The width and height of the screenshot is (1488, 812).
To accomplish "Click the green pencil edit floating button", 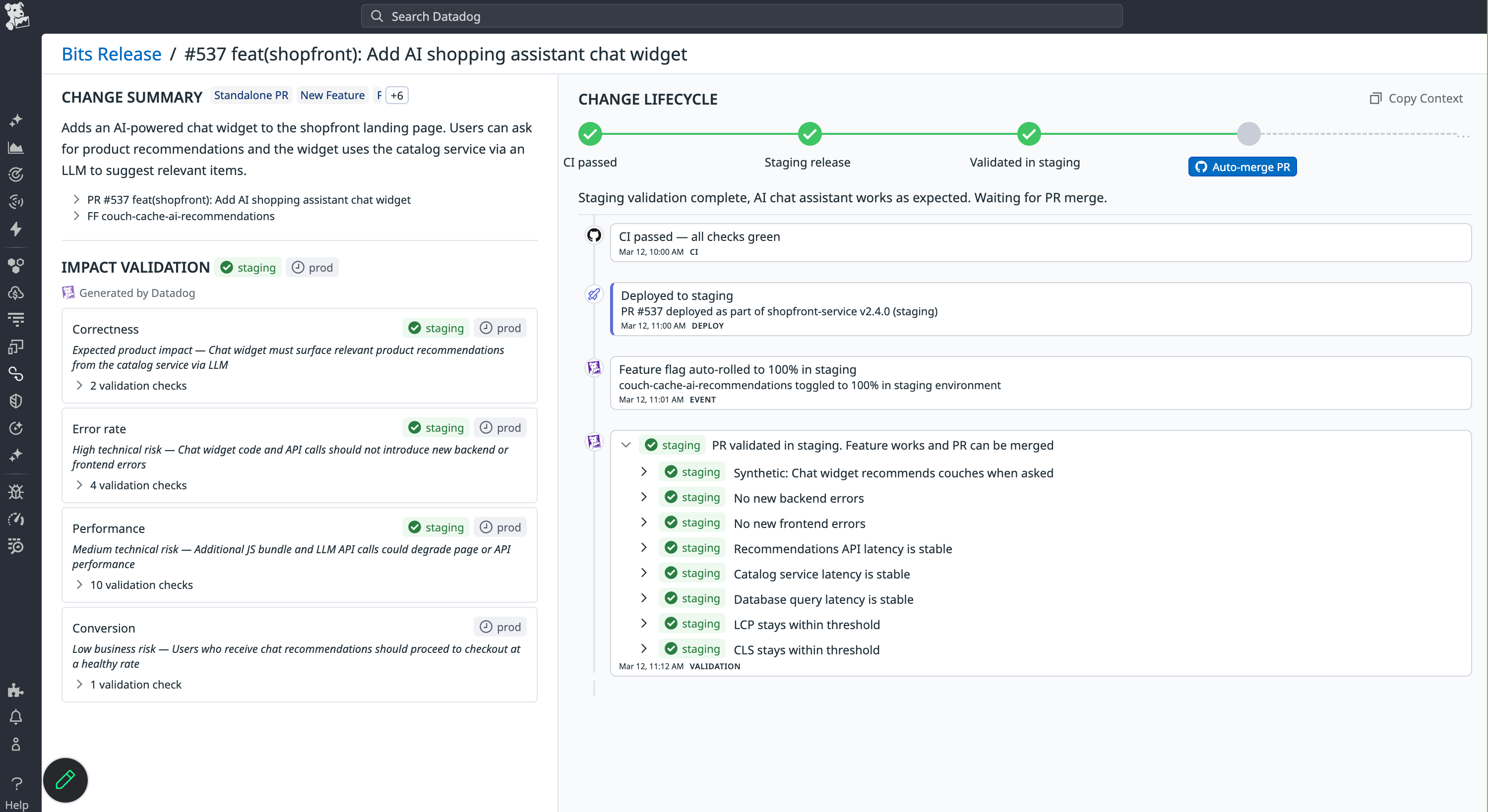I will [x=65, y=780].
